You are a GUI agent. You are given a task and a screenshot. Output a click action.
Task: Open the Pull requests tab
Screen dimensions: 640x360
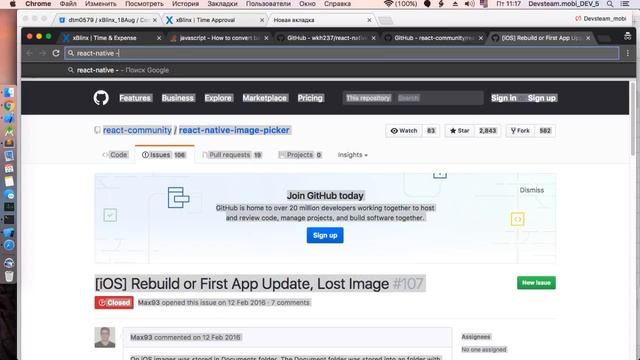[x=232, y=155]
